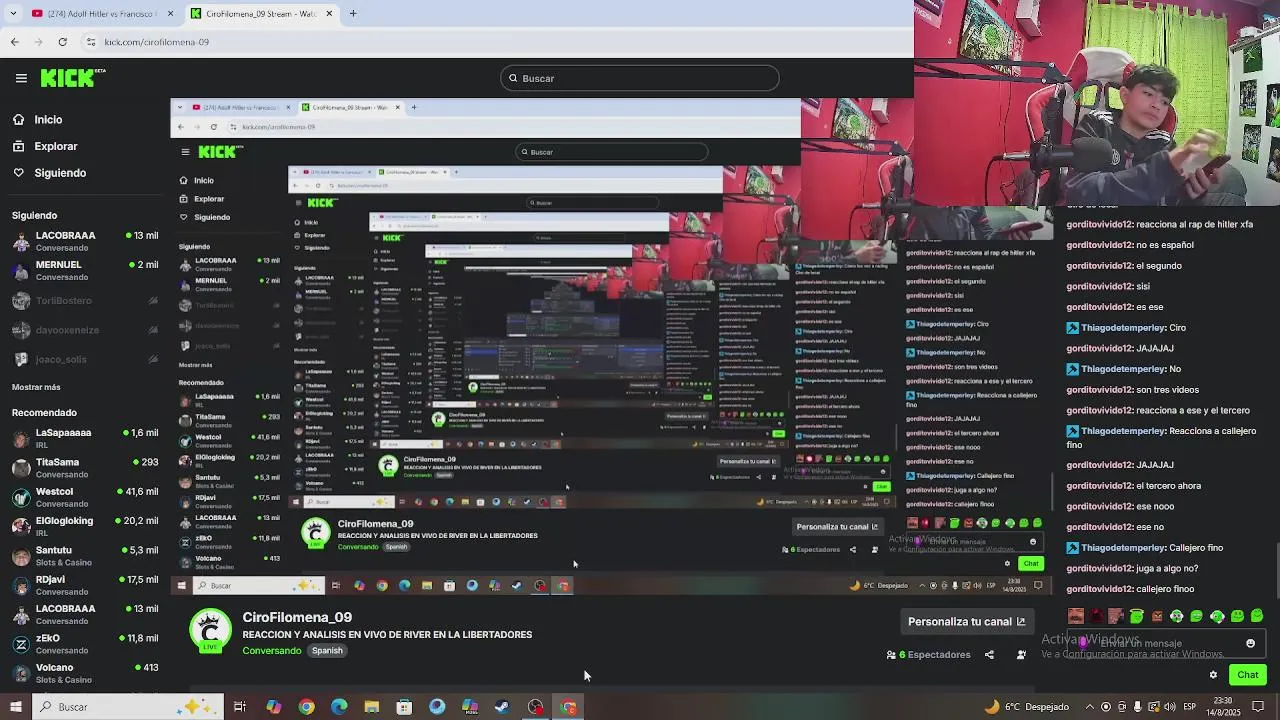Open the browser tab search dropdown
The image size is (1280, 720).
click(11, 14)
